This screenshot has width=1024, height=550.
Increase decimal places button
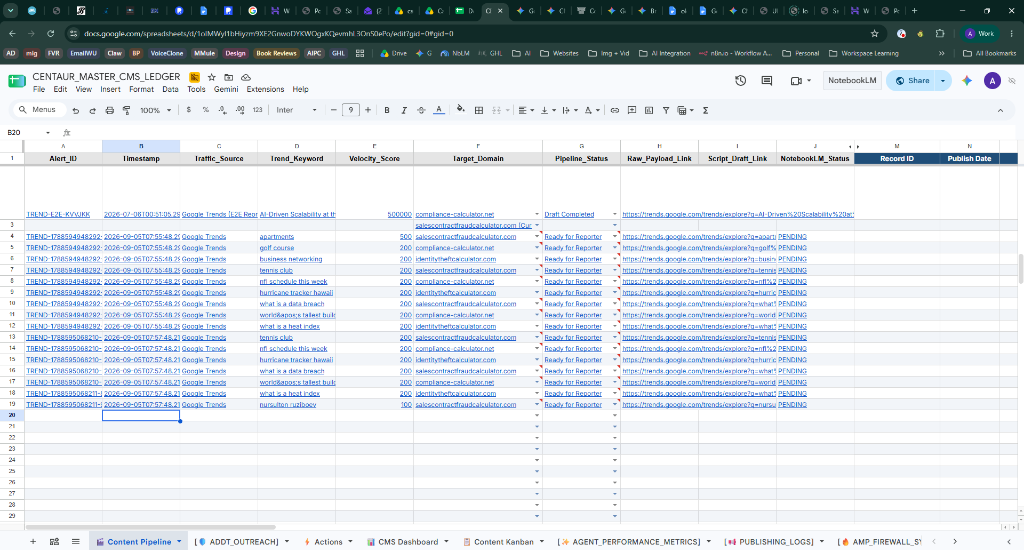pyautogui.click(x=240, y=110)
